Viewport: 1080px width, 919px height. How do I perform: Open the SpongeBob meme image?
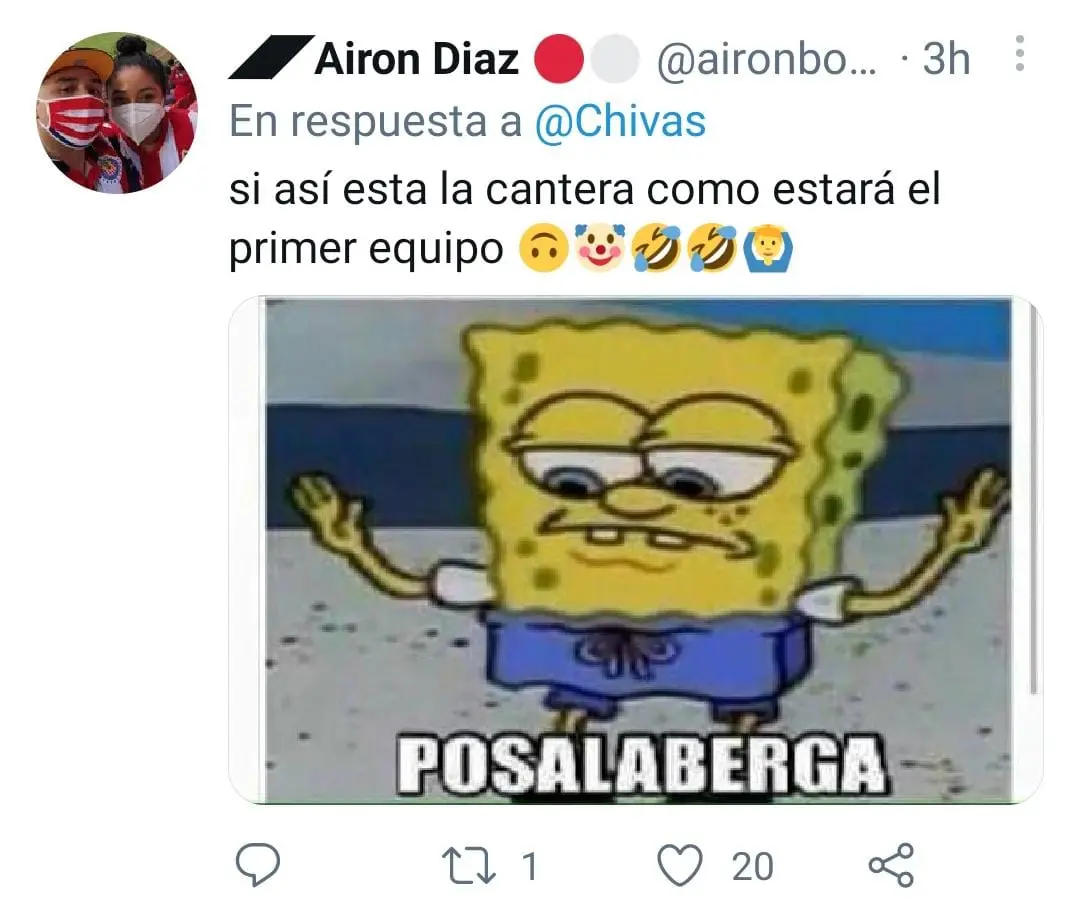point(636,550)
